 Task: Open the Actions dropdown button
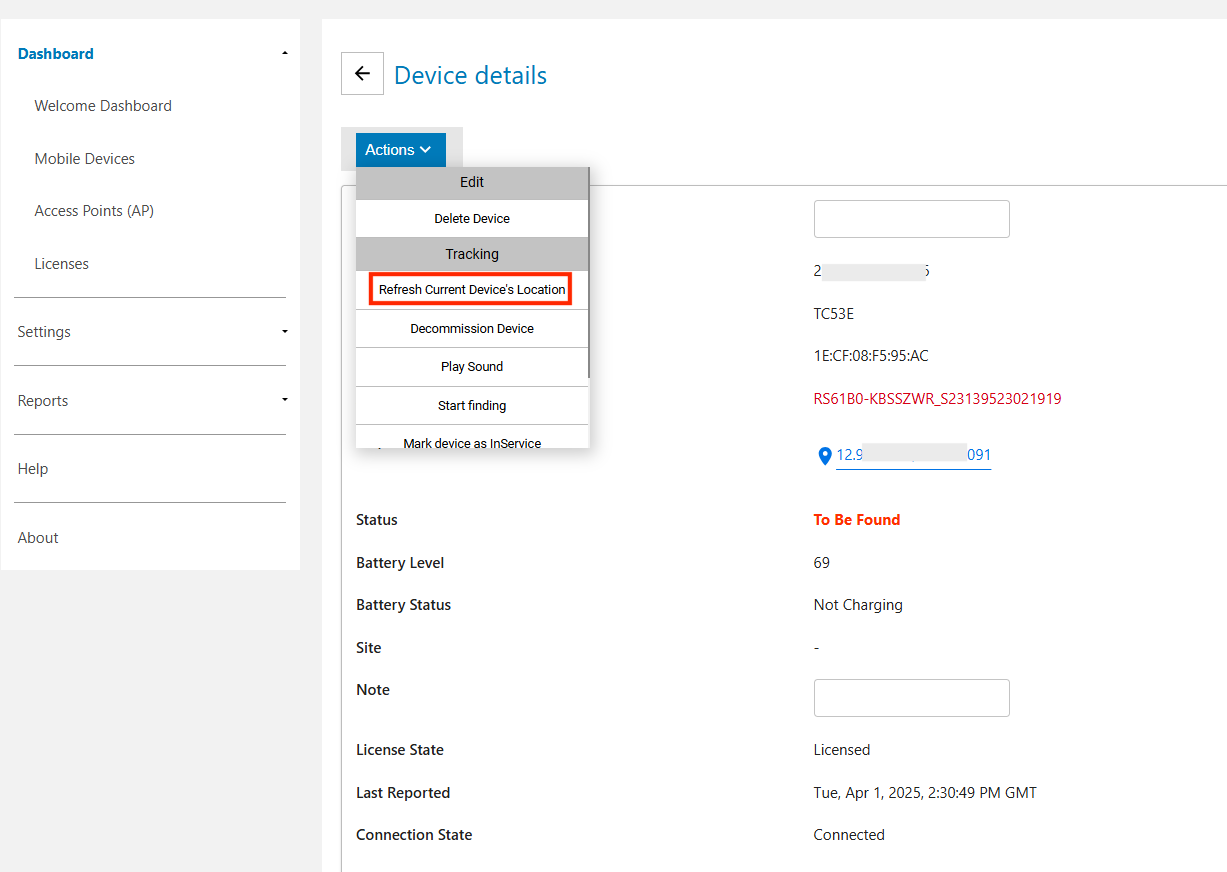click(400, 150)
